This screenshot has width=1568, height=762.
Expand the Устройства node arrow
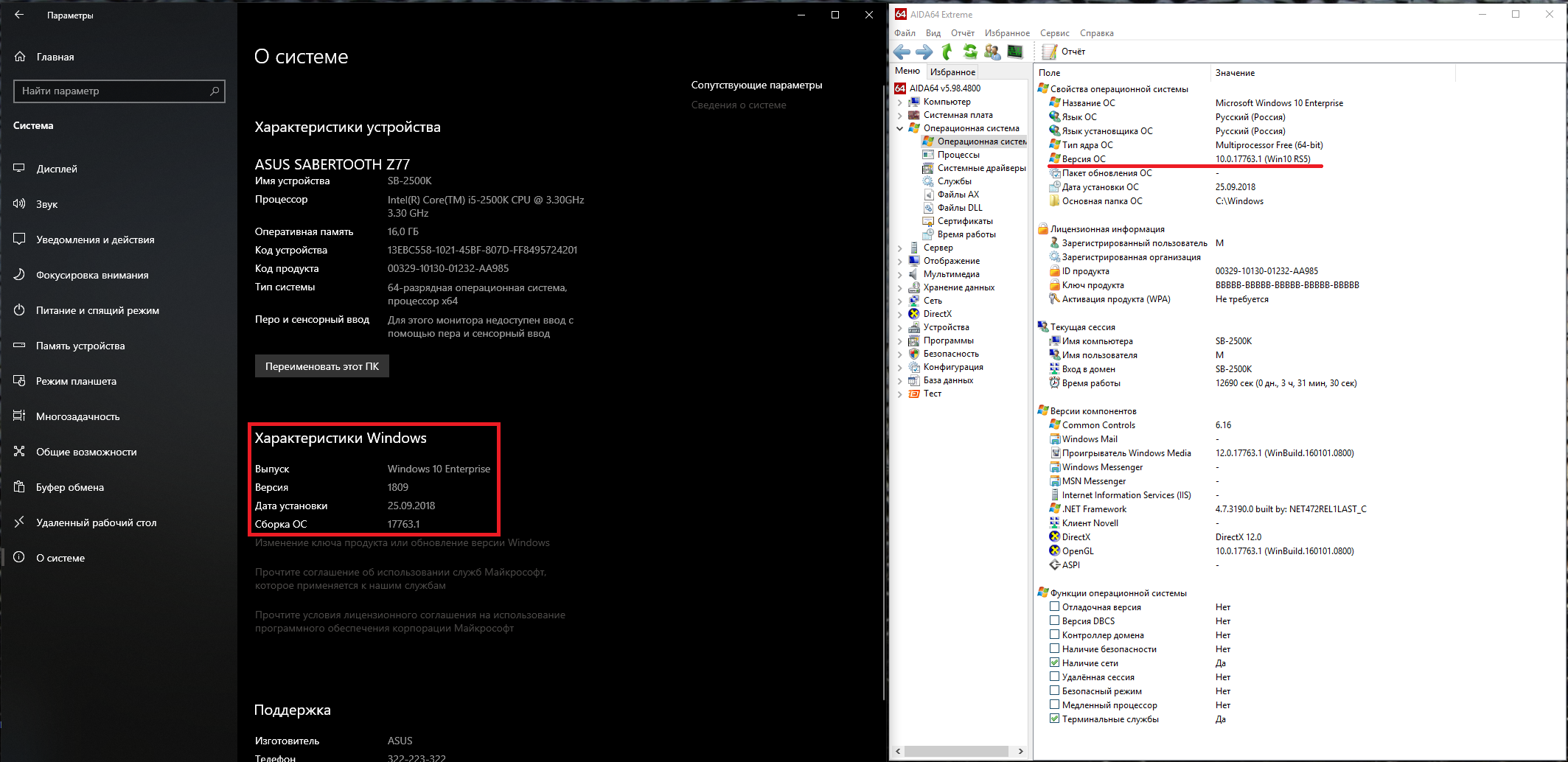pyautogui.click(x=899, y=328)
